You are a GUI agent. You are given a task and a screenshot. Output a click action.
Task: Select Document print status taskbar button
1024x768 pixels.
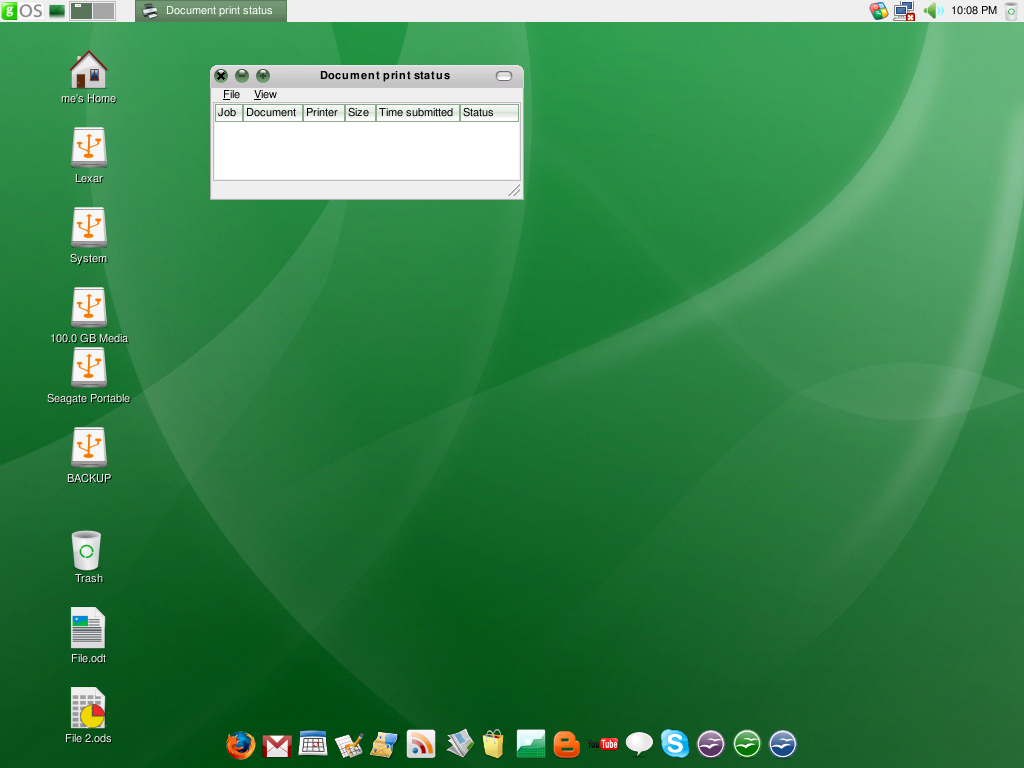point(211,10)
